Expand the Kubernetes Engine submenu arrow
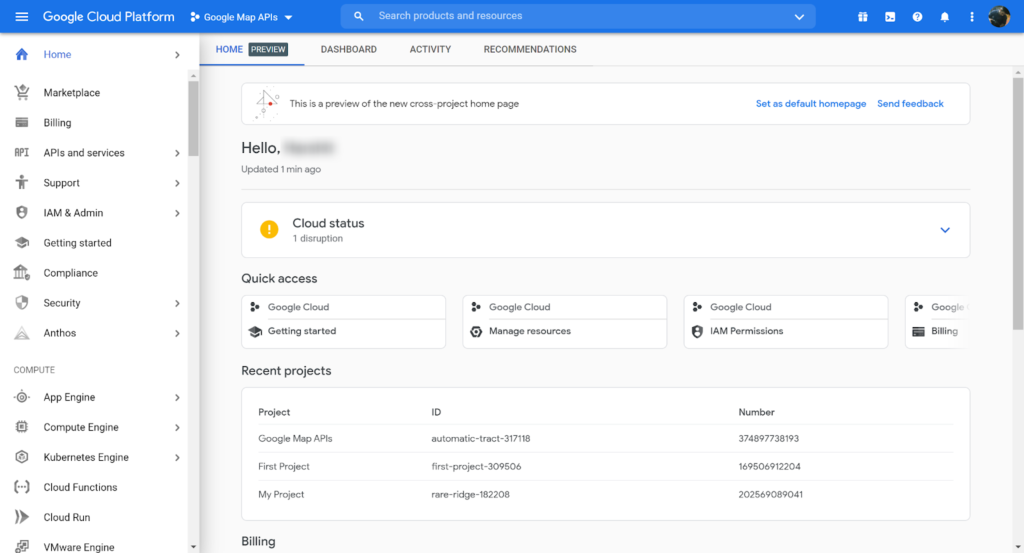 (x=177, y=458)
